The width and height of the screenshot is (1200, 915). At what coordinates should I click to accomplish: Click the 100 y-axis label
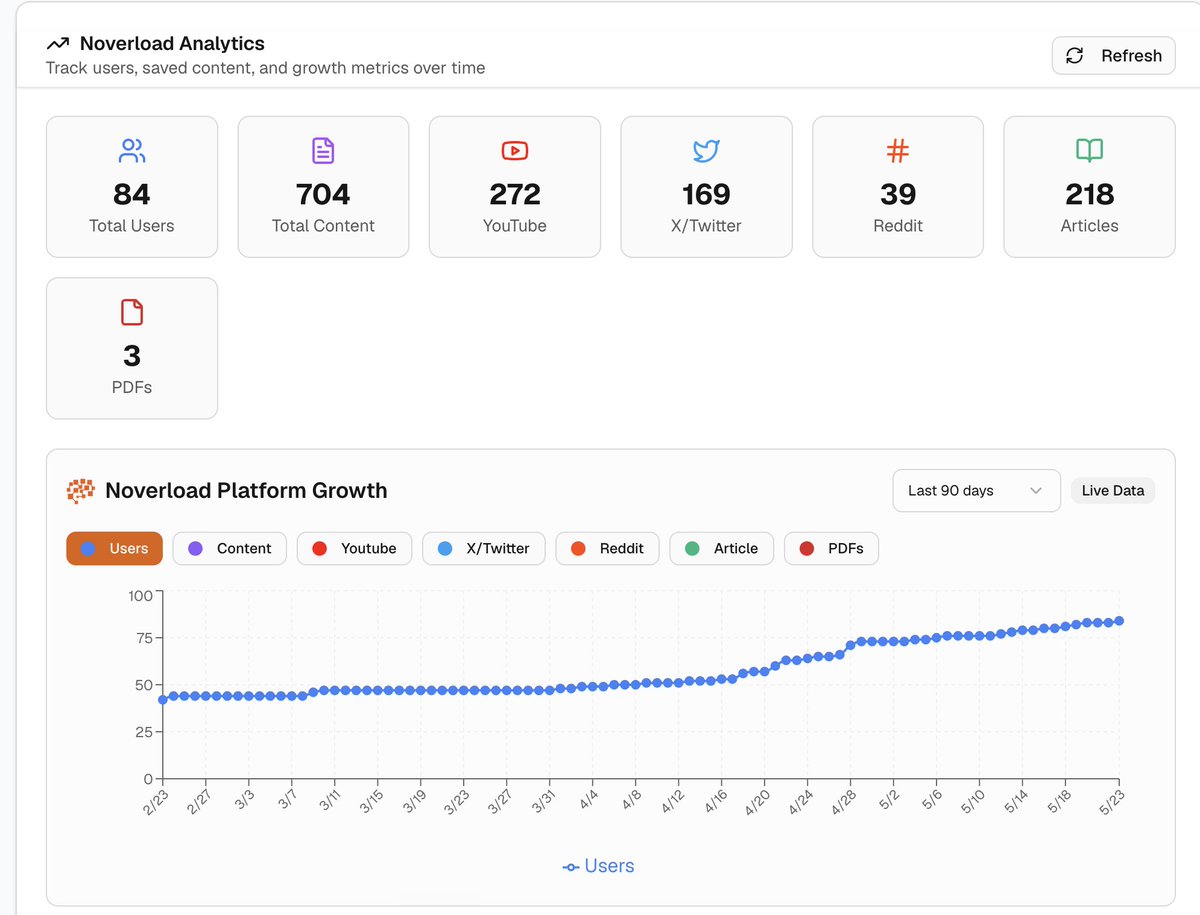click(140, 596)
